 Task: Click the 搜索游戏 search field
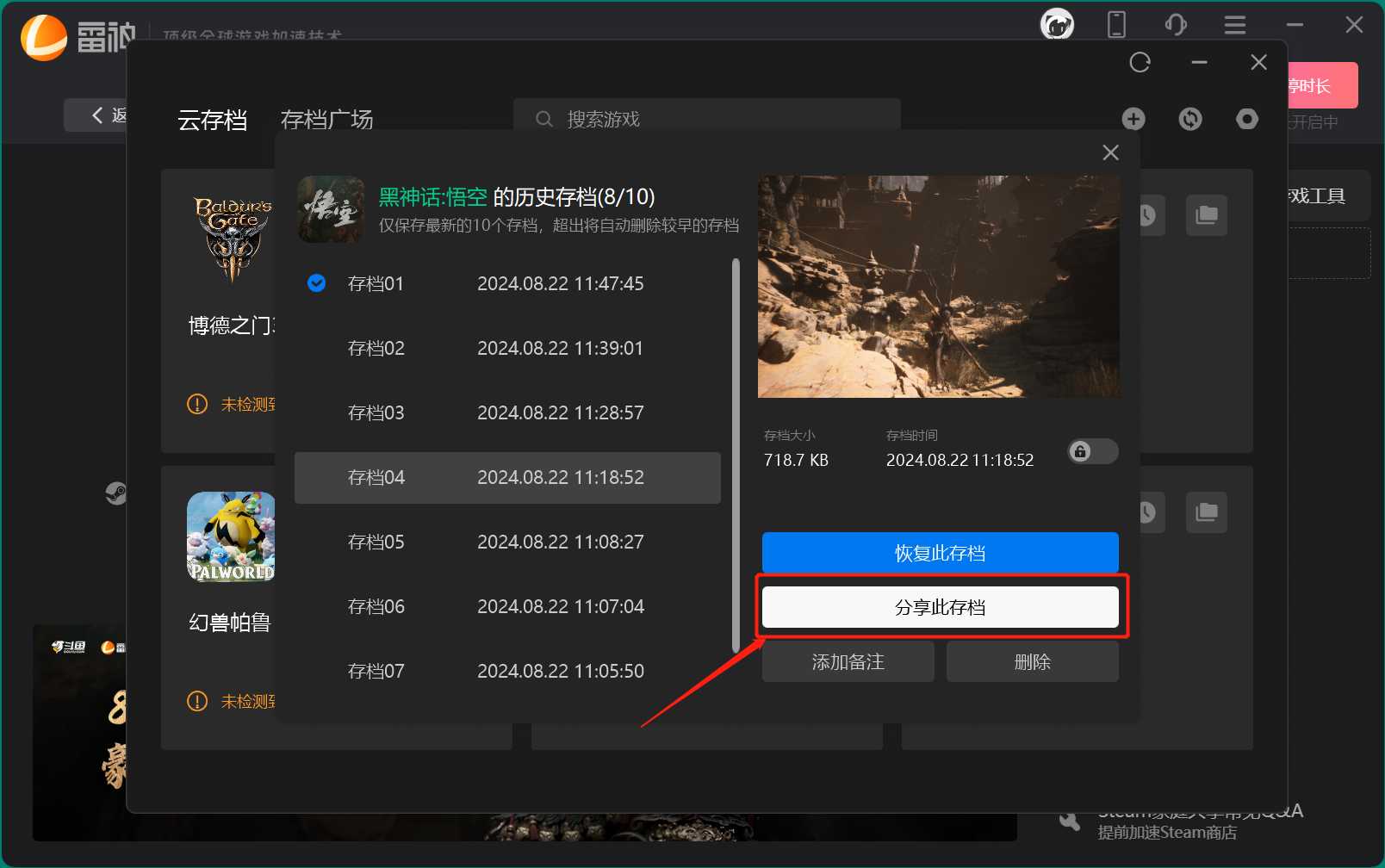pyautogui.click(x=706, y=119)
